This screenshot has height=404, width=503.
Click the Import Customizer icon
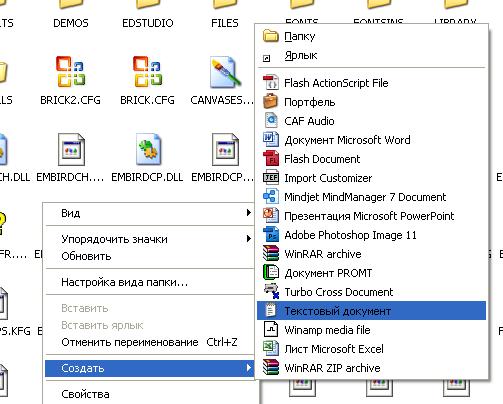pos(270,178)
